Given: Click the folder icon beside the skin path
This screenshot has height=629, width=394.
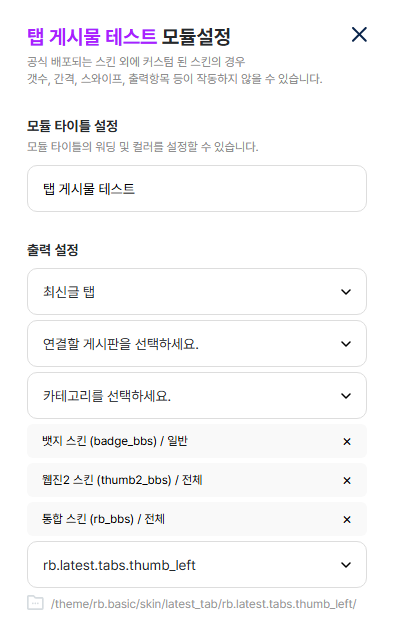Looking at the screenshot, I should [35, 603].
